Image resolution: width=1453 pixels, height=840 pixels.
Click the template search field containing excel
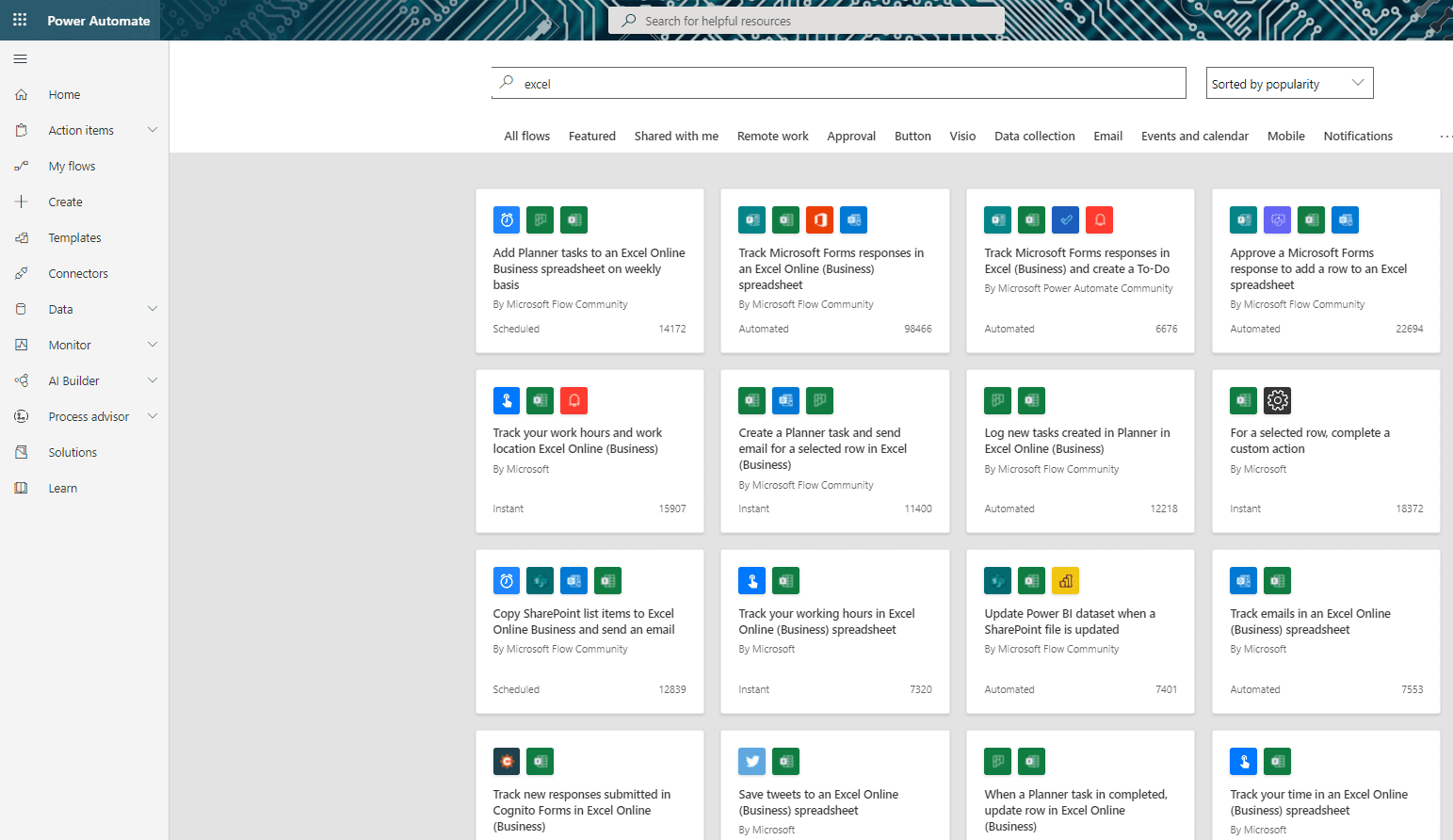838,83
